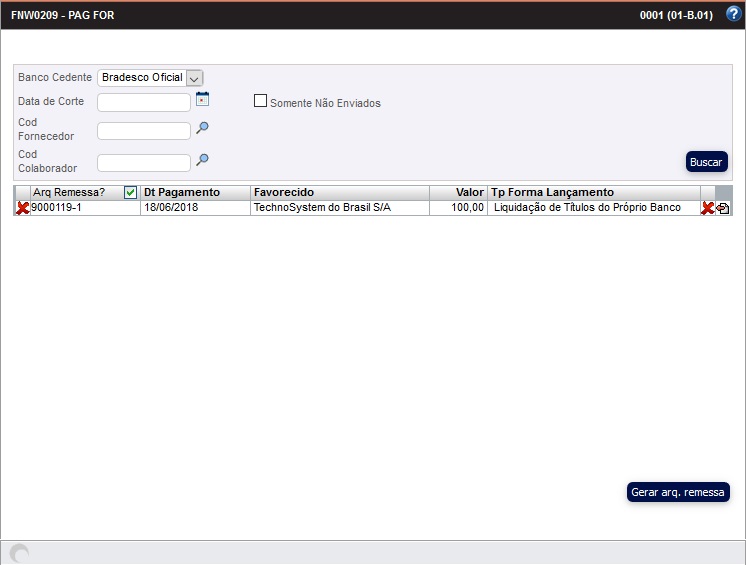Viewport: 746px width, 565px height.
Task: Click the loading spinner in the status bar
Action: pyautogui.click(x=19, y=553)
